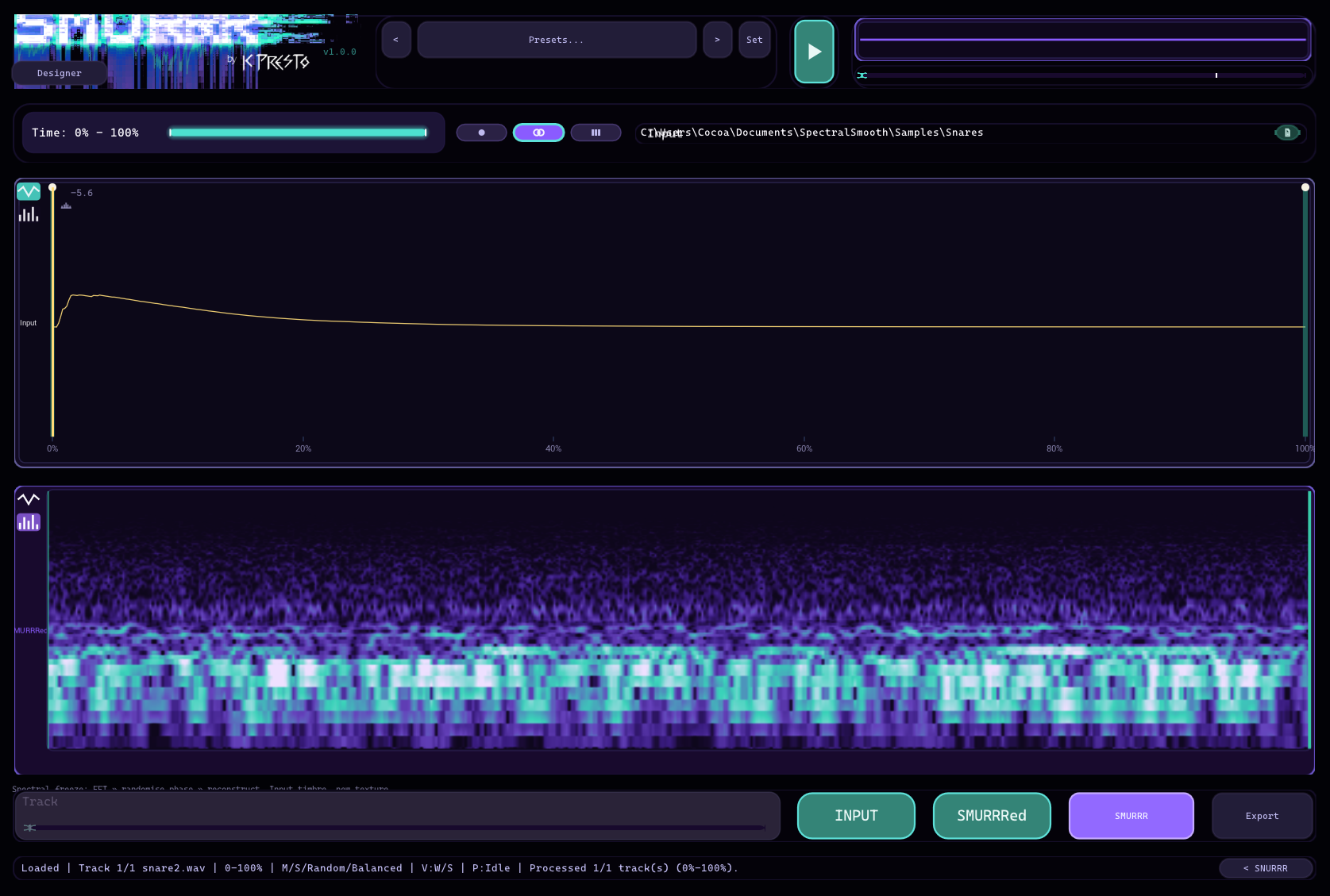Click the top waveform overview display
1330x896 pixels.
coord(1083,40)
